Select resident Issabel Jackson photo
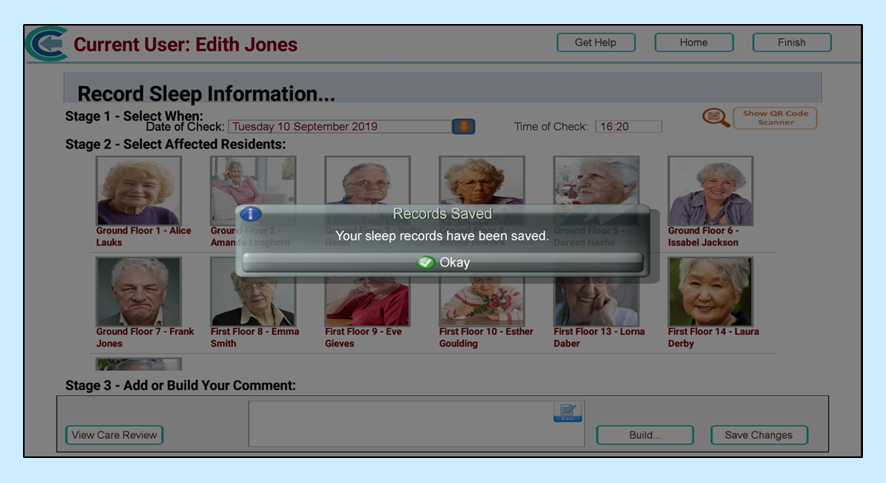 (710, 190)
